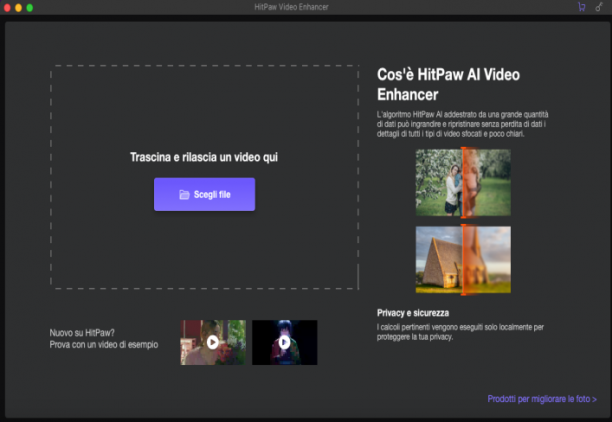The width and height of the screenshot is (612, 422).
Task: Click the green fullscreen window button
Action: [30, 7]
